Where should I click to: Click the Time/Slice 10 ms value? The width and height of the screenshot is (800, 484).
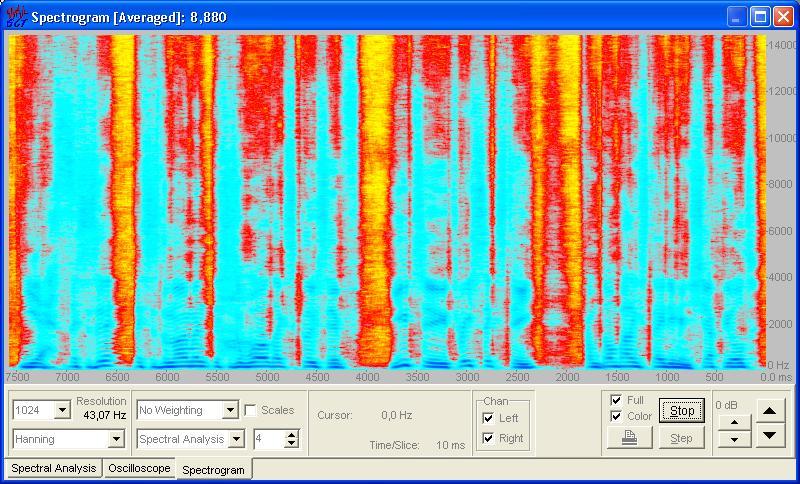coord(451,445)
